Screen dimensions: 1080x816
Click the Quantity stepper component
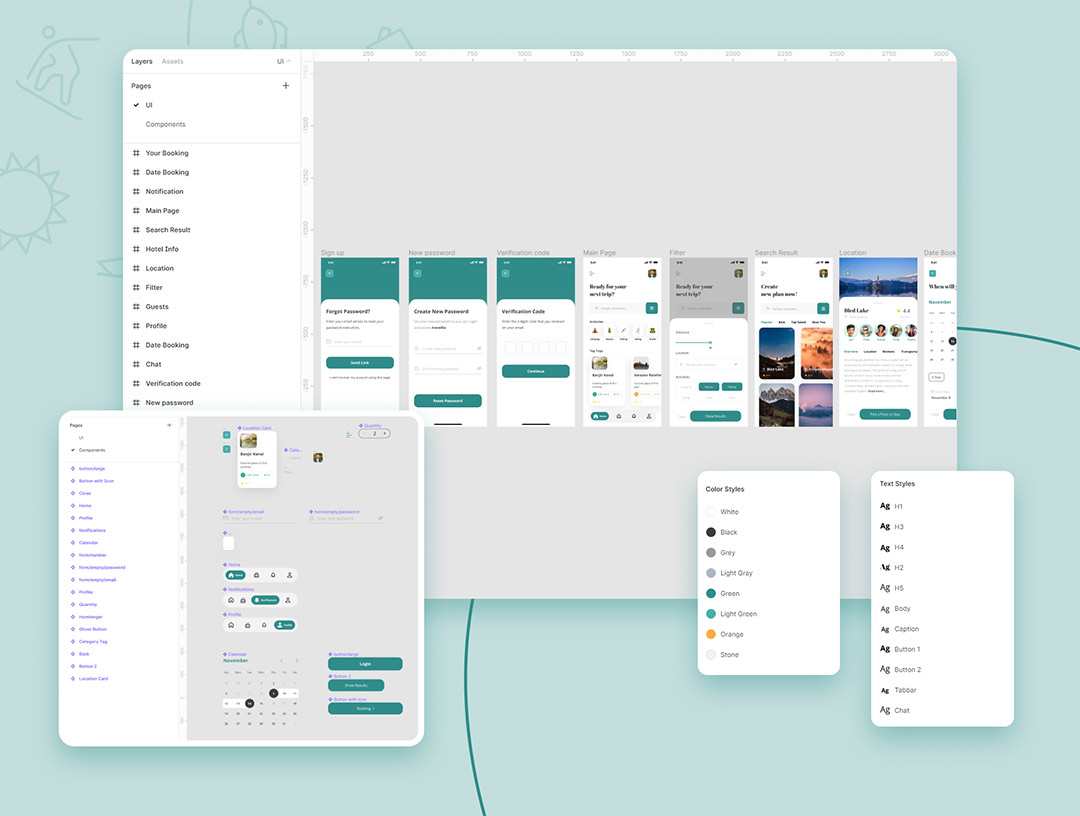[374, 433]
